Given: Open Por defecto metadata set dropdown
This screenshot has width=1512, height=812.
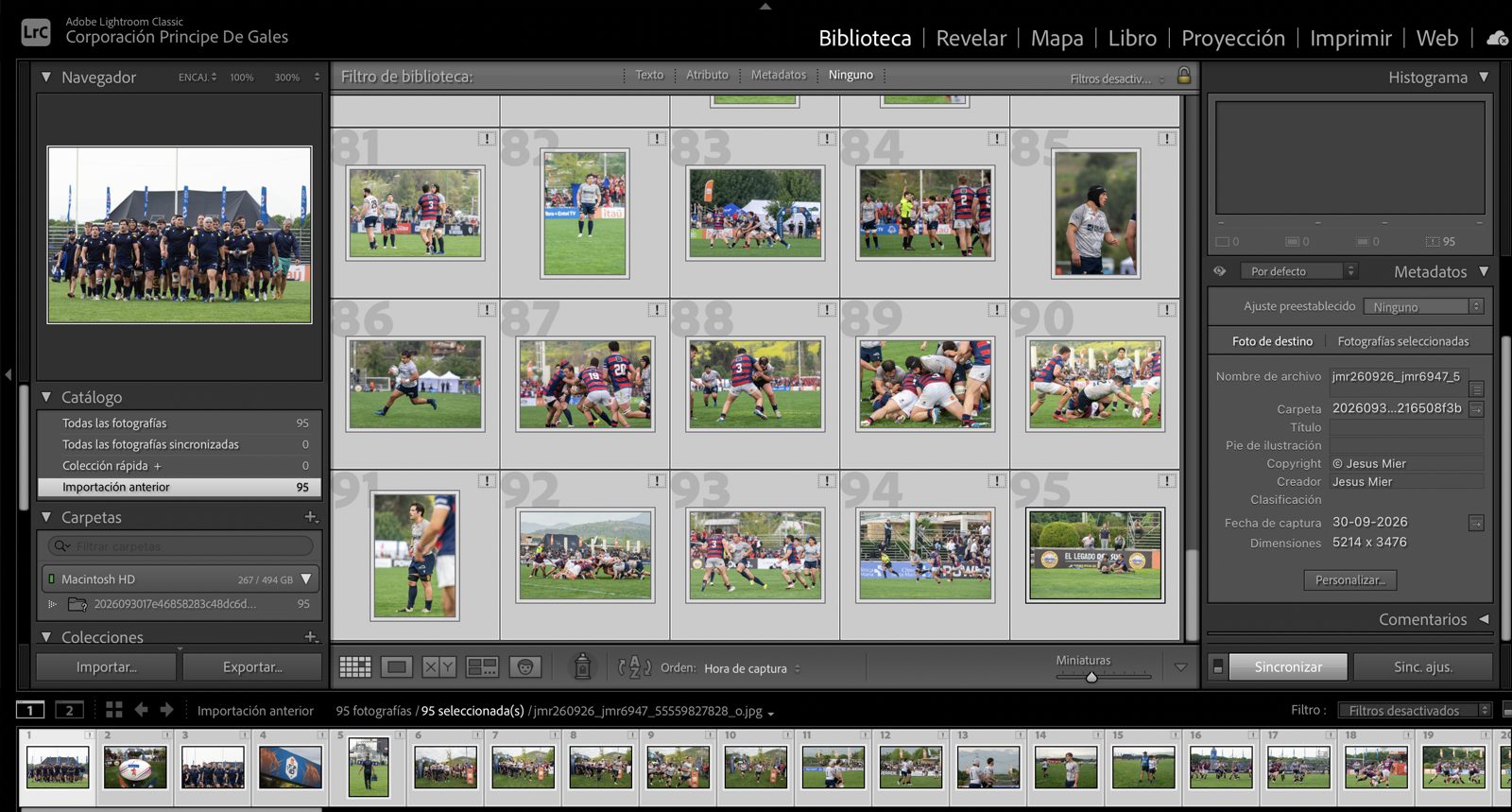Looking at the screenshot, I should pos(1299,271).
